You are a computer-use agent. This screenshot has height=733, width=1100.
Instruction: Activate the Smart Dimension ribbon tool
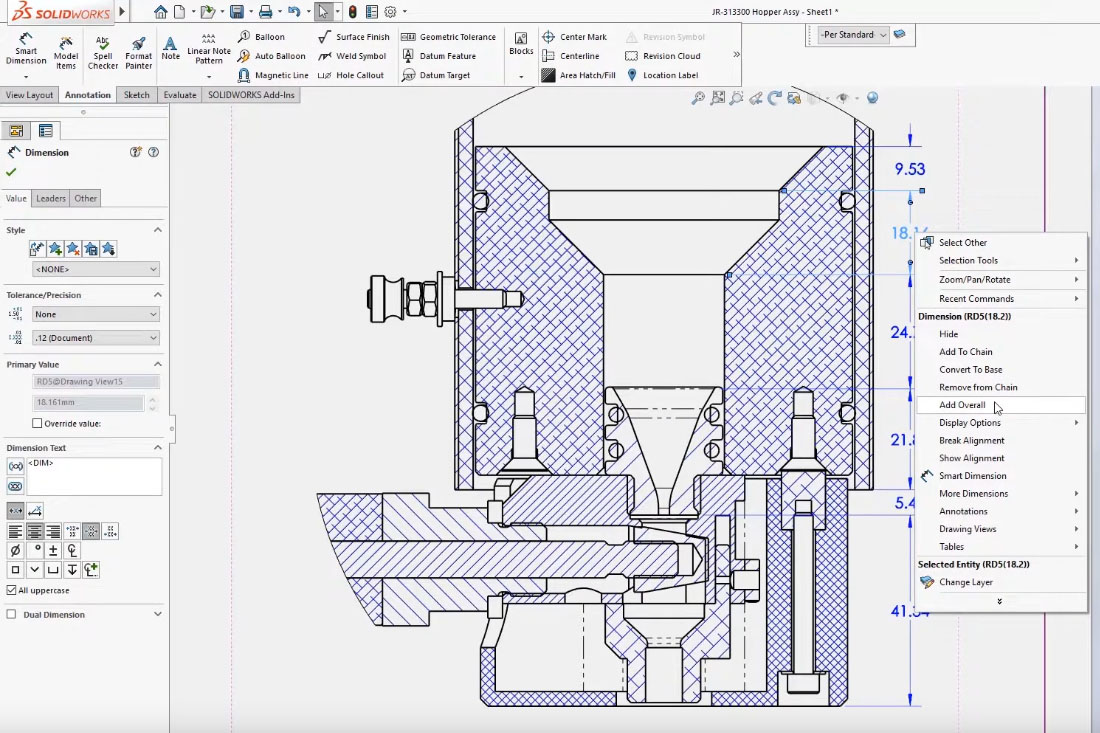(x=26, y=49)
